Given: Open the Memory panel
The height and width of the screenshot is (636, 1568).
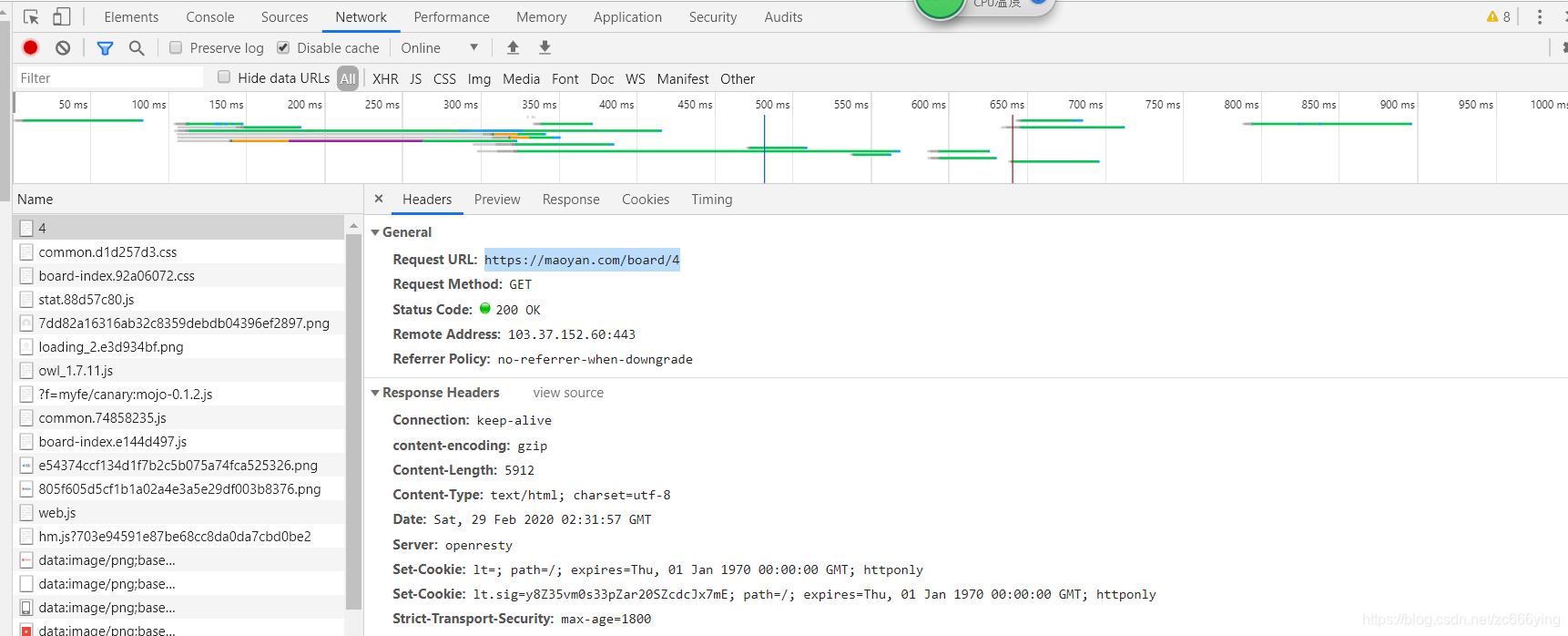Looking at the screenshot, I should pos(542,16).
